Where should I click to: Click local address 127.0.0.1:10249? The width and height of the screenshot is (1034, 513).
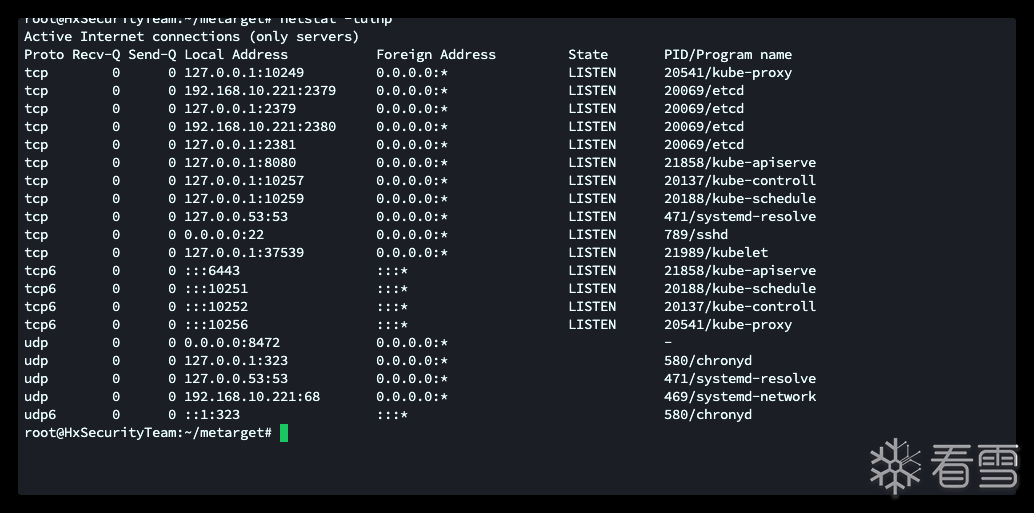tap(244, 72)
